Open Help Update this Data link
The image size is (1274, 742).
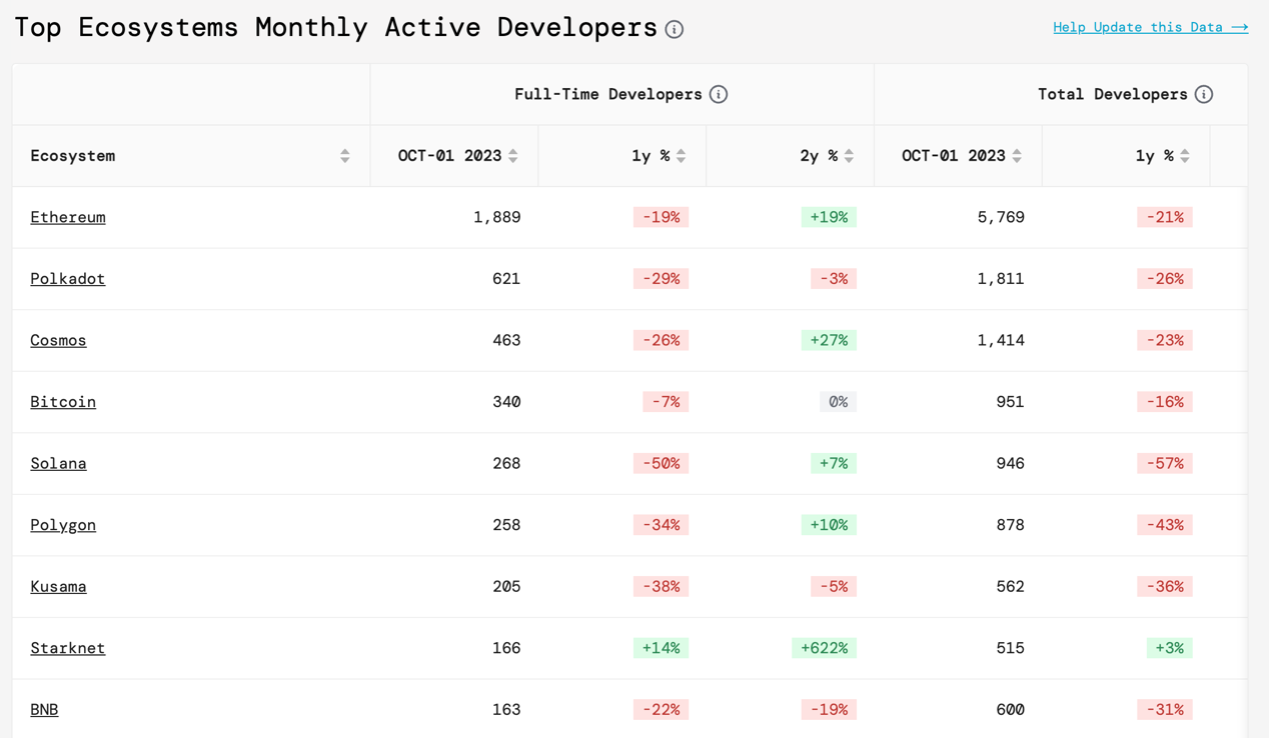(1150, 27)
